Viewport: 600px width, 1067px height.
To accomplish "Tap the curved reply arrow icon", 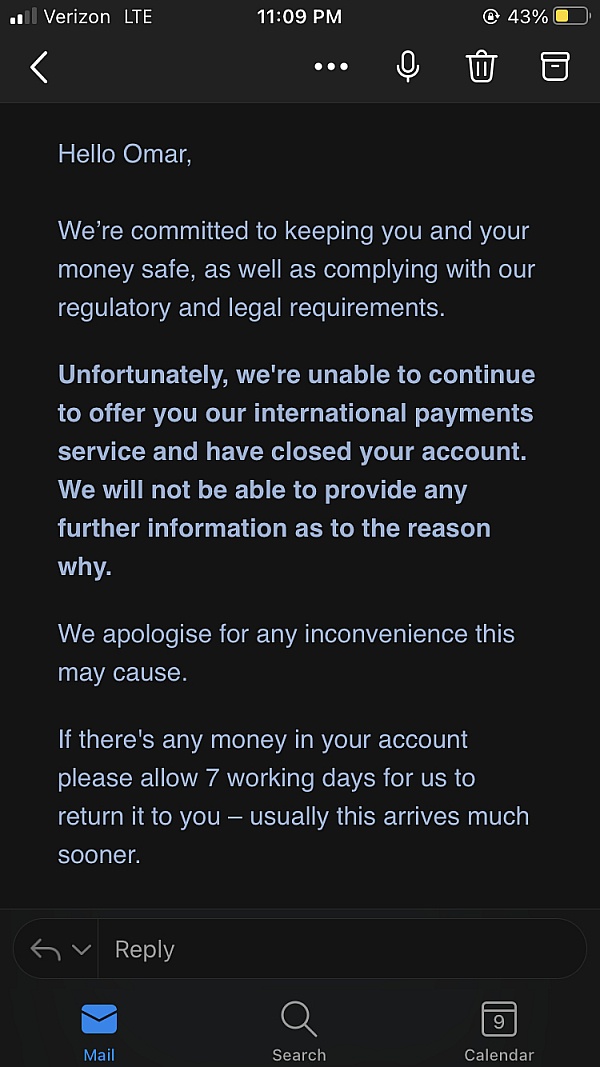I will [45, 949].
